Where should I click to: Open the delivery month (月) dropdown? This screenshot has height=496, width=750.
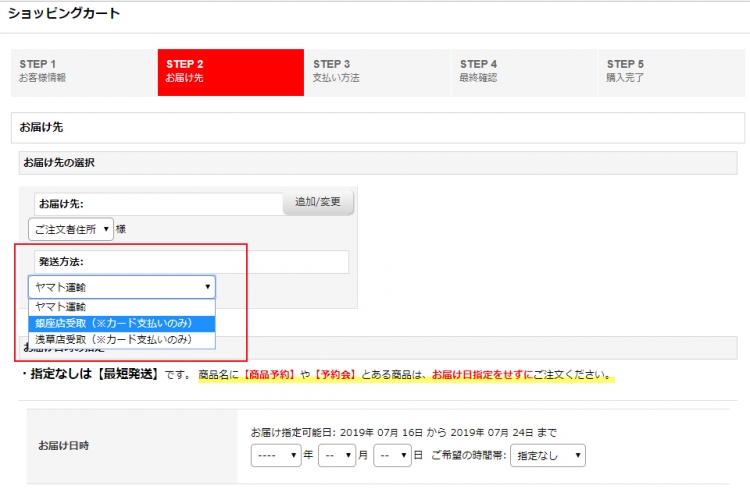(x=337, y=455)
